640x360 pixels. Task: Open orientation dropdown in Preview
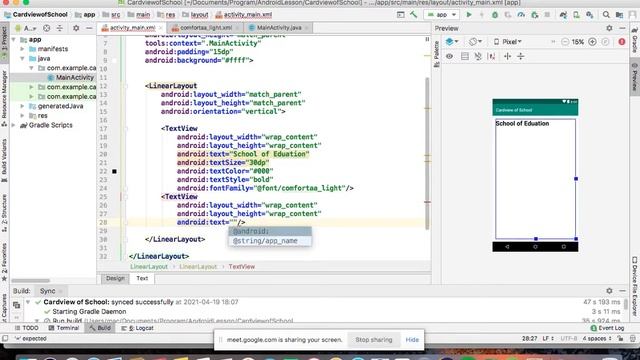(475, 42)
